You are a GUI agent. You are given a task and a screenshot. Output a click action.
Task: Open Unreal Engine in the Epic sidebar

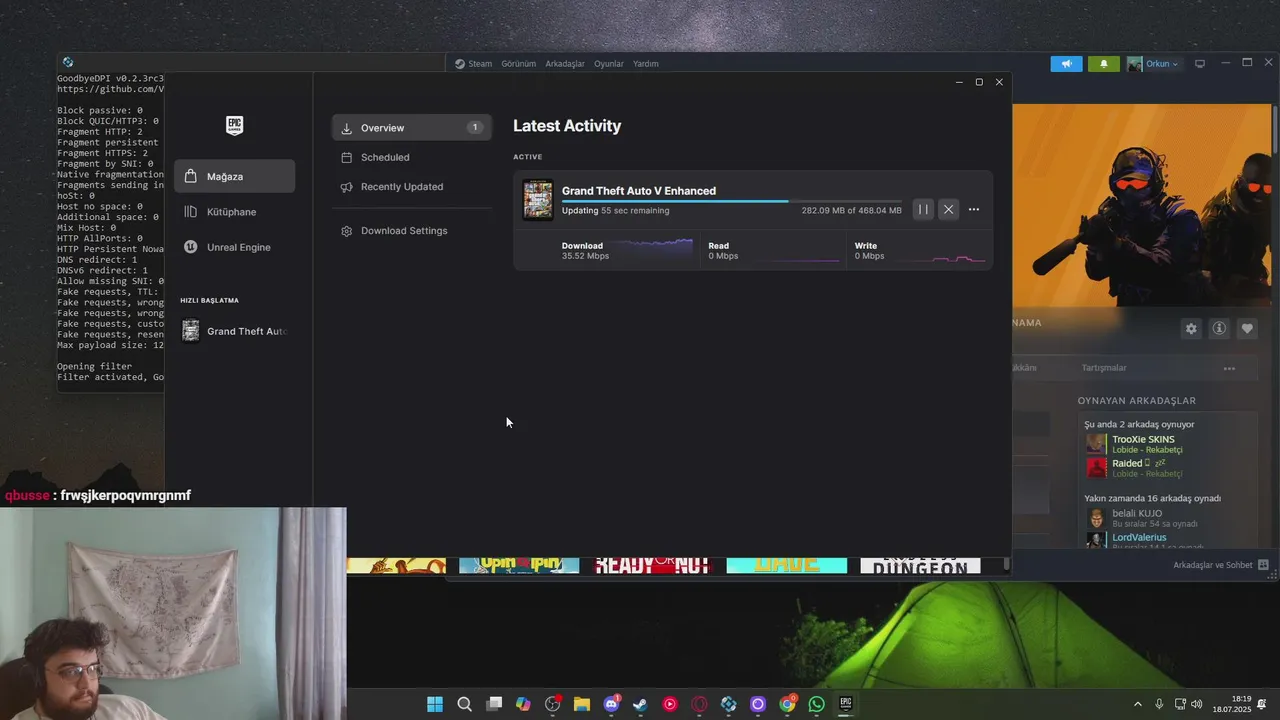pyautogui.click(x=235, y=247)
